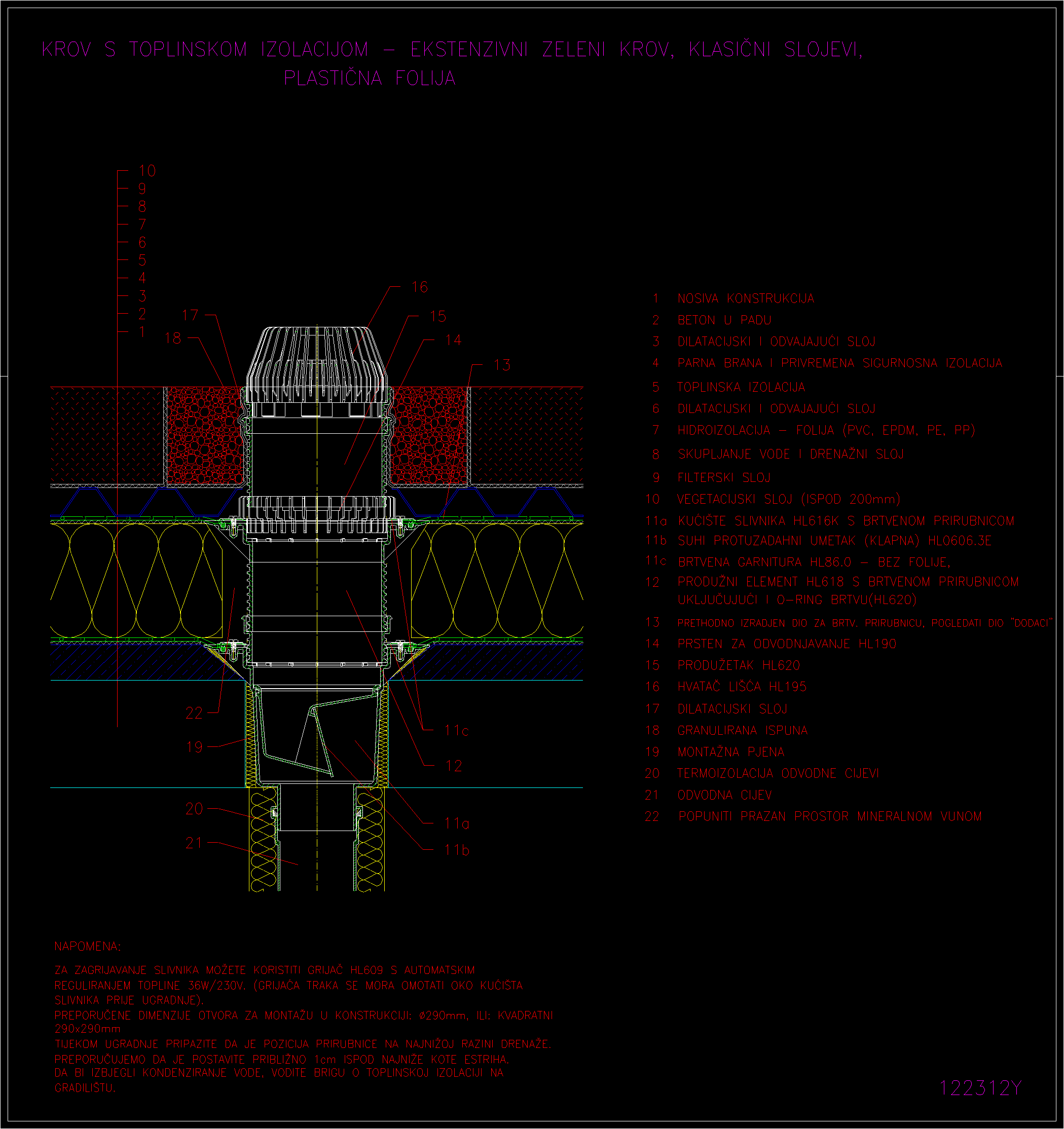Select 'HIDROIZOLACIJA – FOLIJA (PVC, EPDM, PE, PP)'

click(826, 431)
